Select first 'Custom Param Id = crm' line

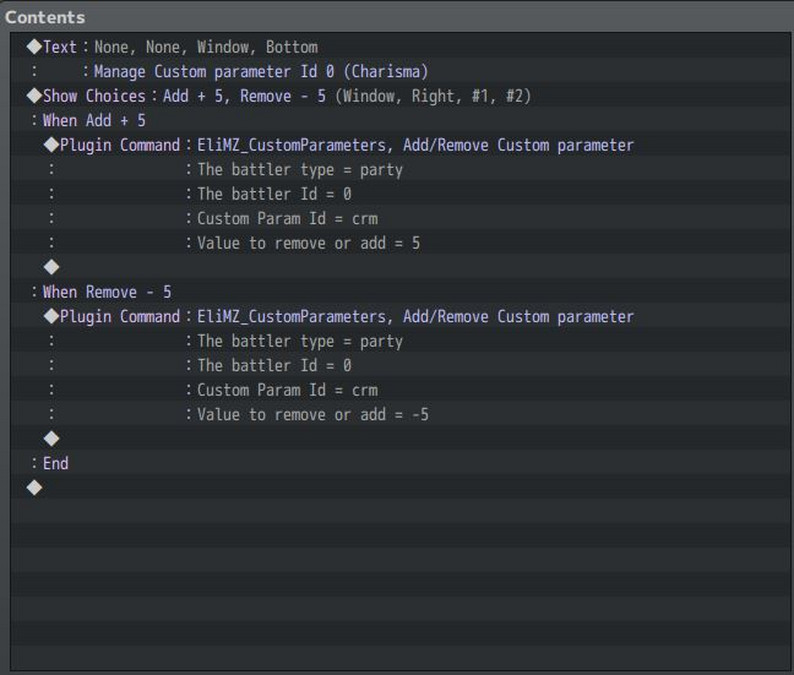click(x=288, y=218)
